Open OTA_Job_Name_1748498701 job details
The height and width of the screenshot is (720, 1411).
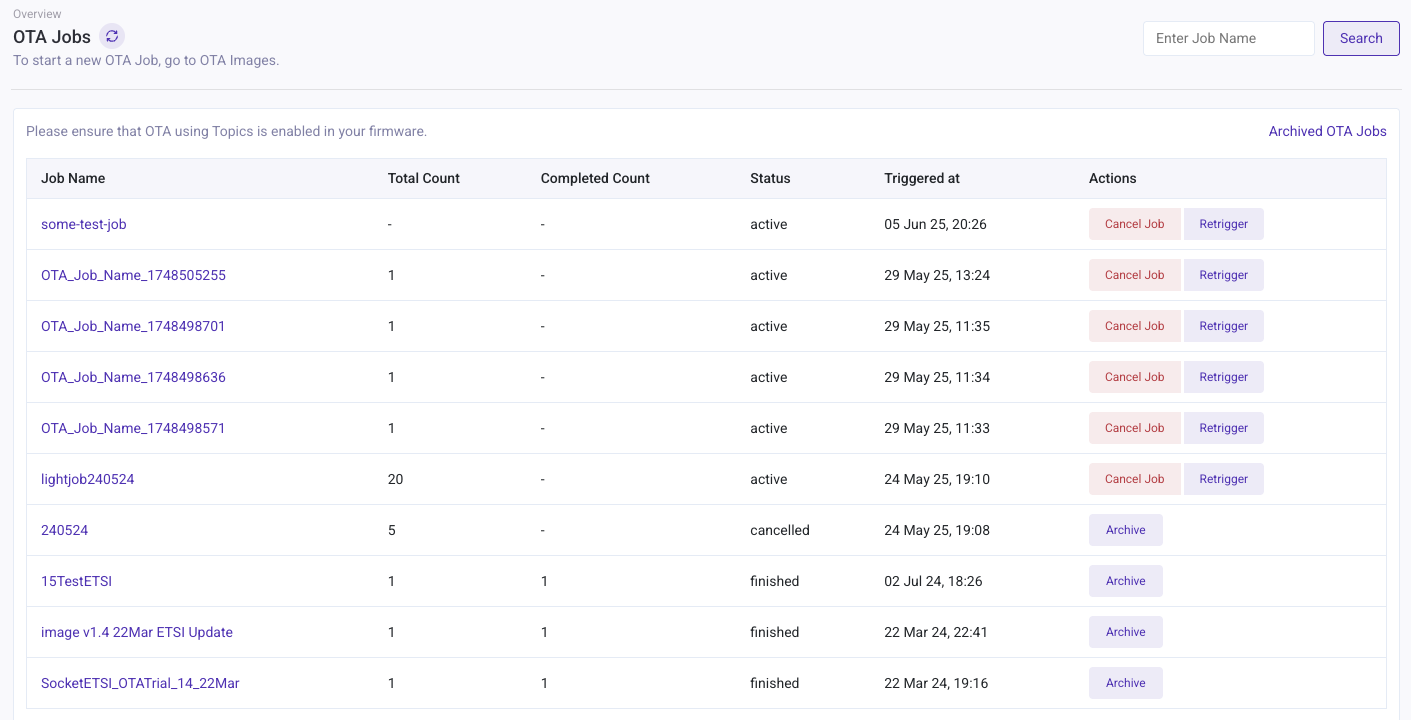[133, 326]
